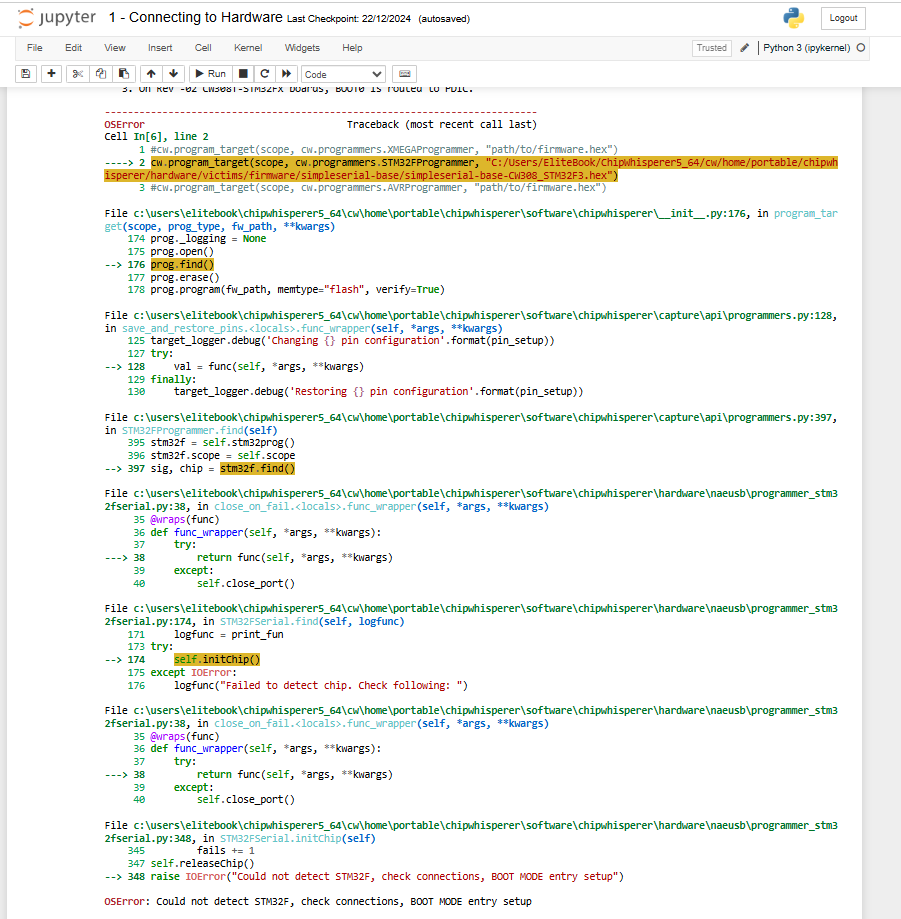Click the highlighted cw.program_target STM32FProgrammer call

coord(471,169)
